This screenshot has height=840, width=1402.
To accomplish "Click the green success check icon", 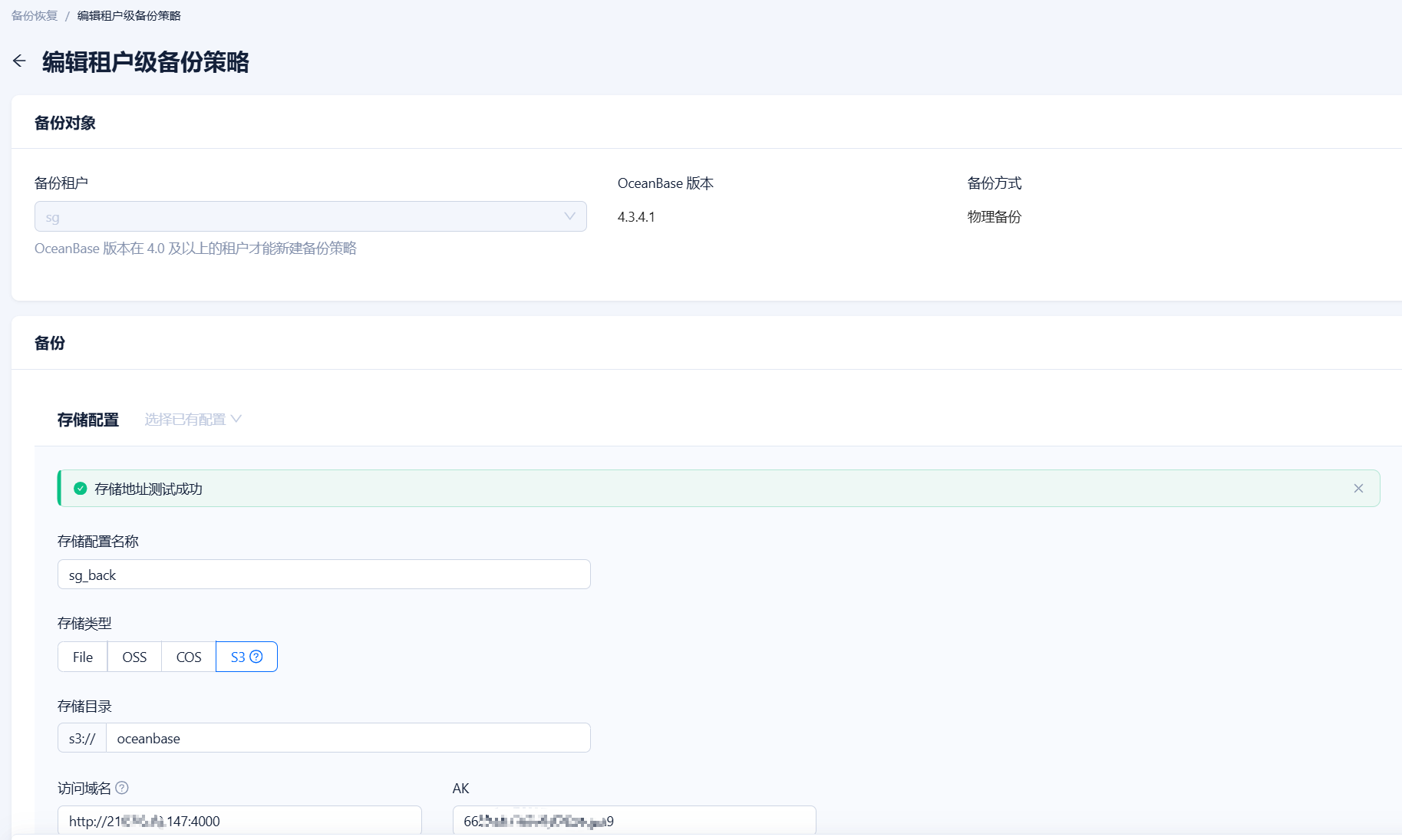I will pyautogui.click(x=80, y=489).
